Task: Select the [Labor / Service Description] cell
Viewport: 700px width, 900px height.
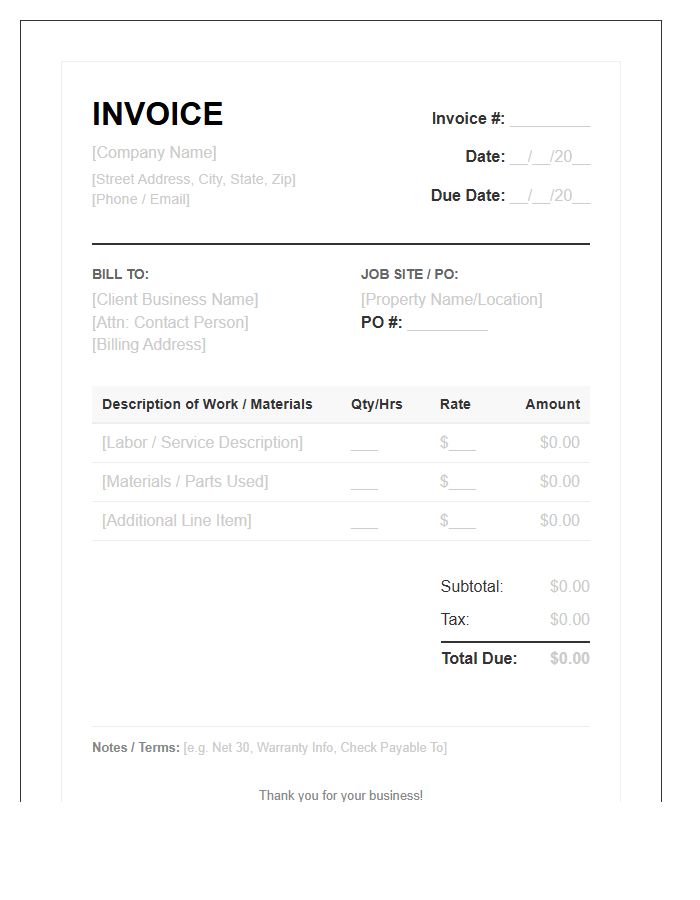Action: (x=203, y=443)
